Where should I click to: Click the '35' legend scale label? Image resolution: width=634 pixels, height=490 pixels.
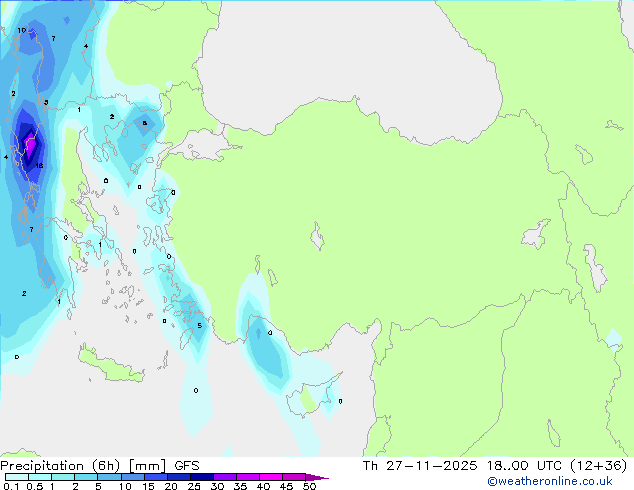click(x=240, y=486)
